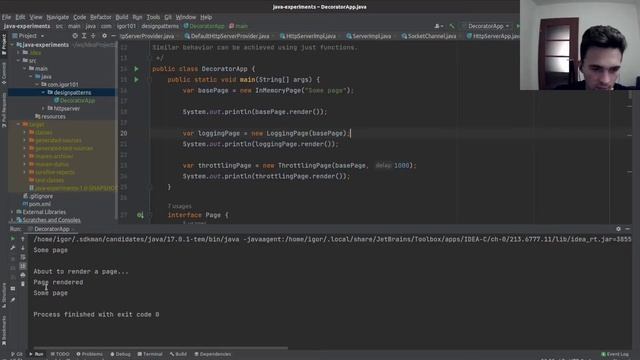Image resolution: width=640 pixels, height=360 pixels.
Task: Open the Run panel layout icon
Action: (13, 289)
